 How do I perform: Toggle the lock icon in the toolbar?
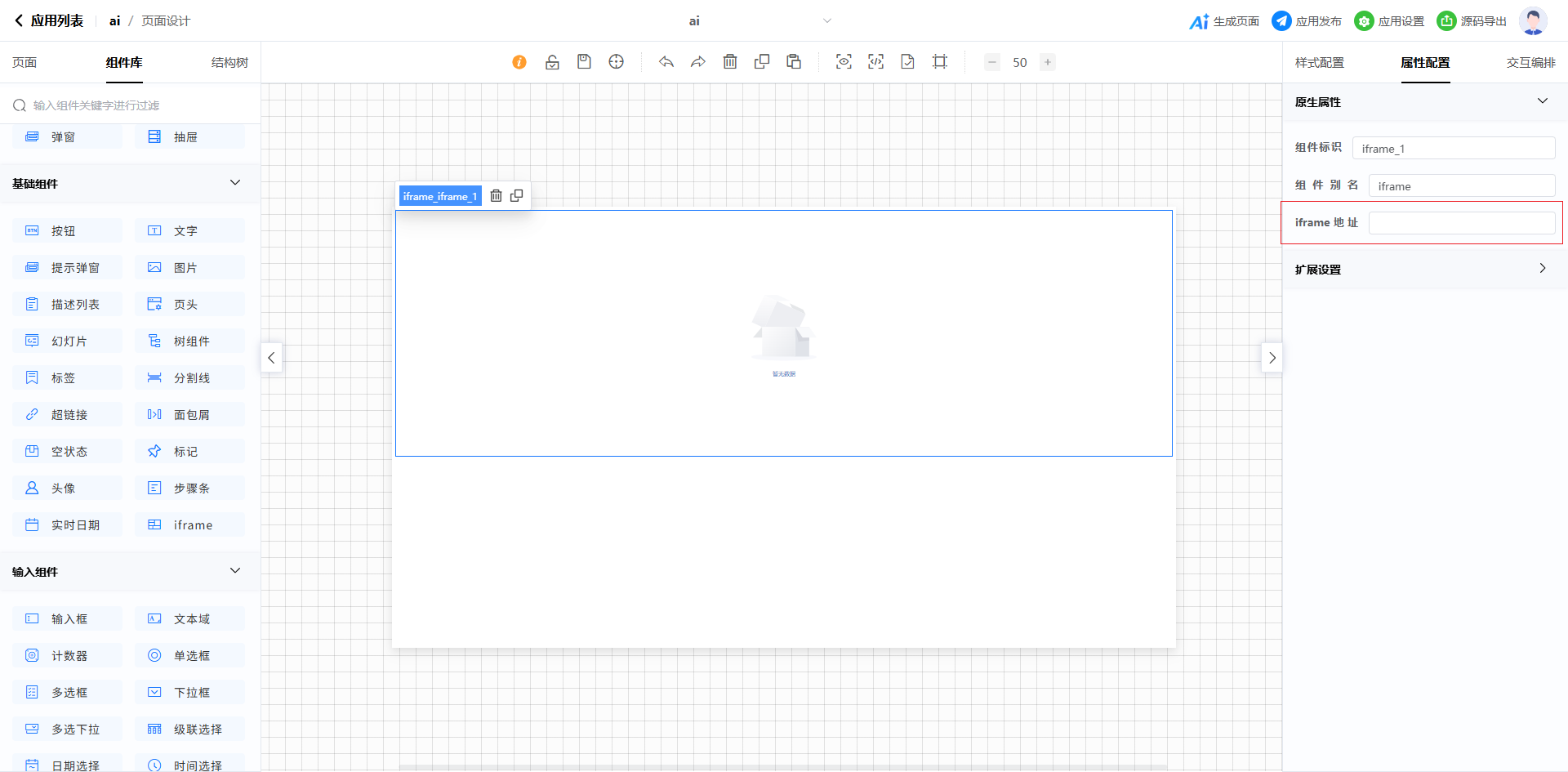552,62
